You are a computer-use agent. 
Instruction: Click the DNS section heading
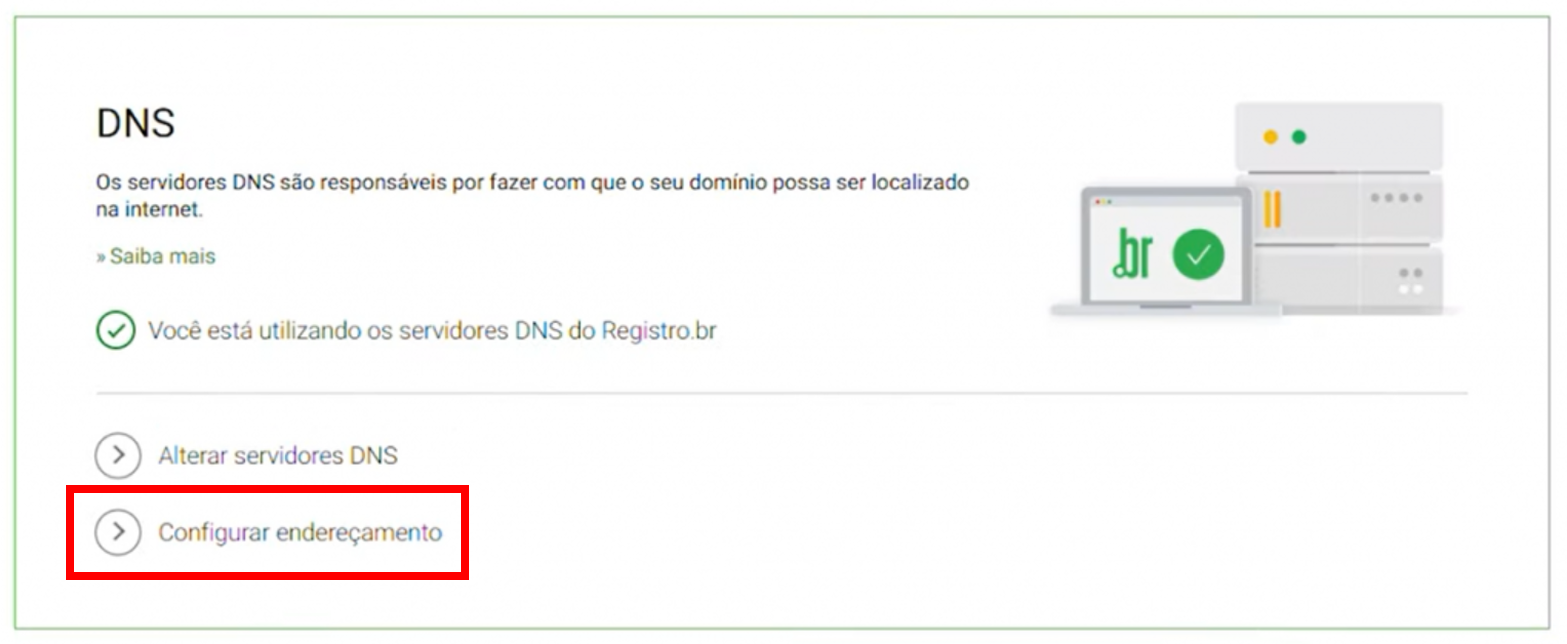(x=135, y=124)
